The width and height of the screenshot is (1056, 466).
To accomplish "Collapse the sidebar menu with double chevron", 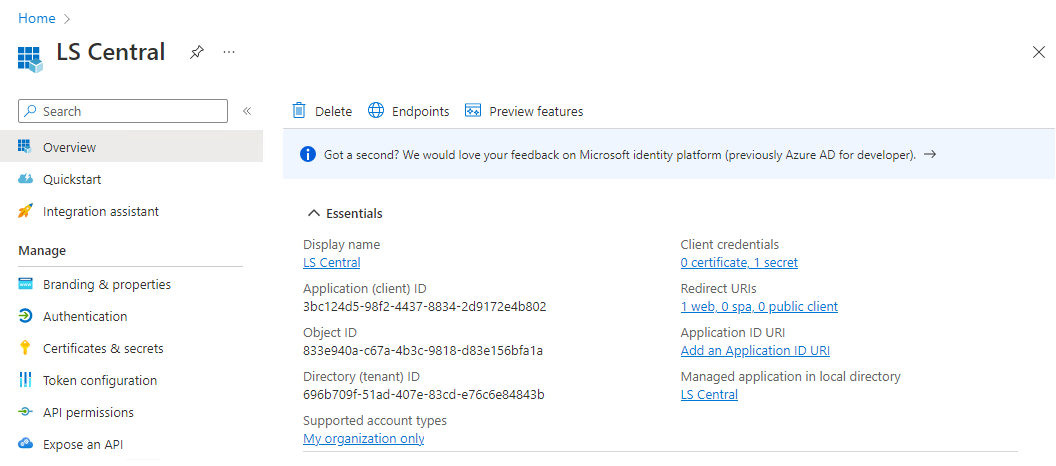I will point(247,111).
